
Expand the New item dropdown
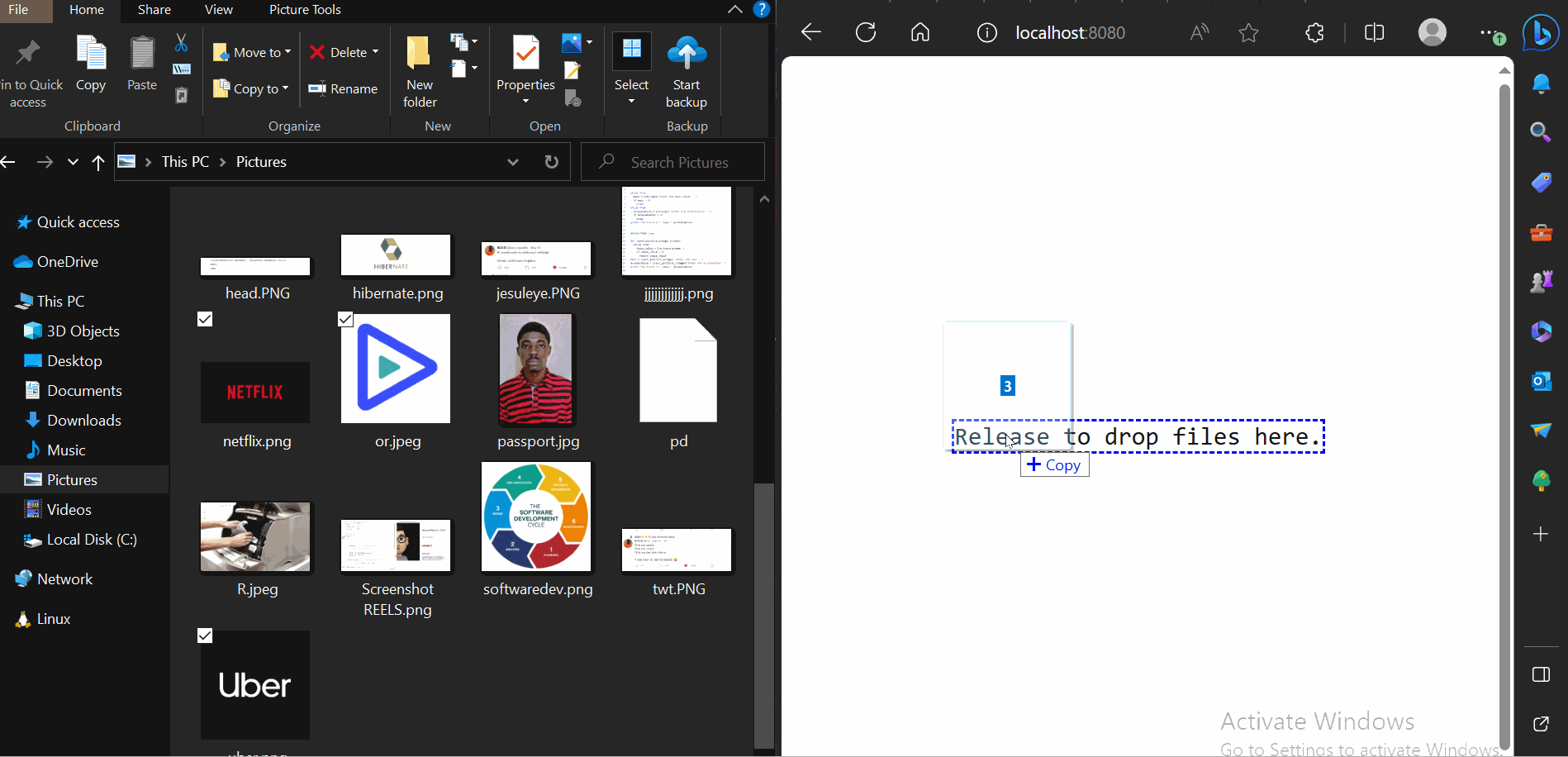click(463, 41)
